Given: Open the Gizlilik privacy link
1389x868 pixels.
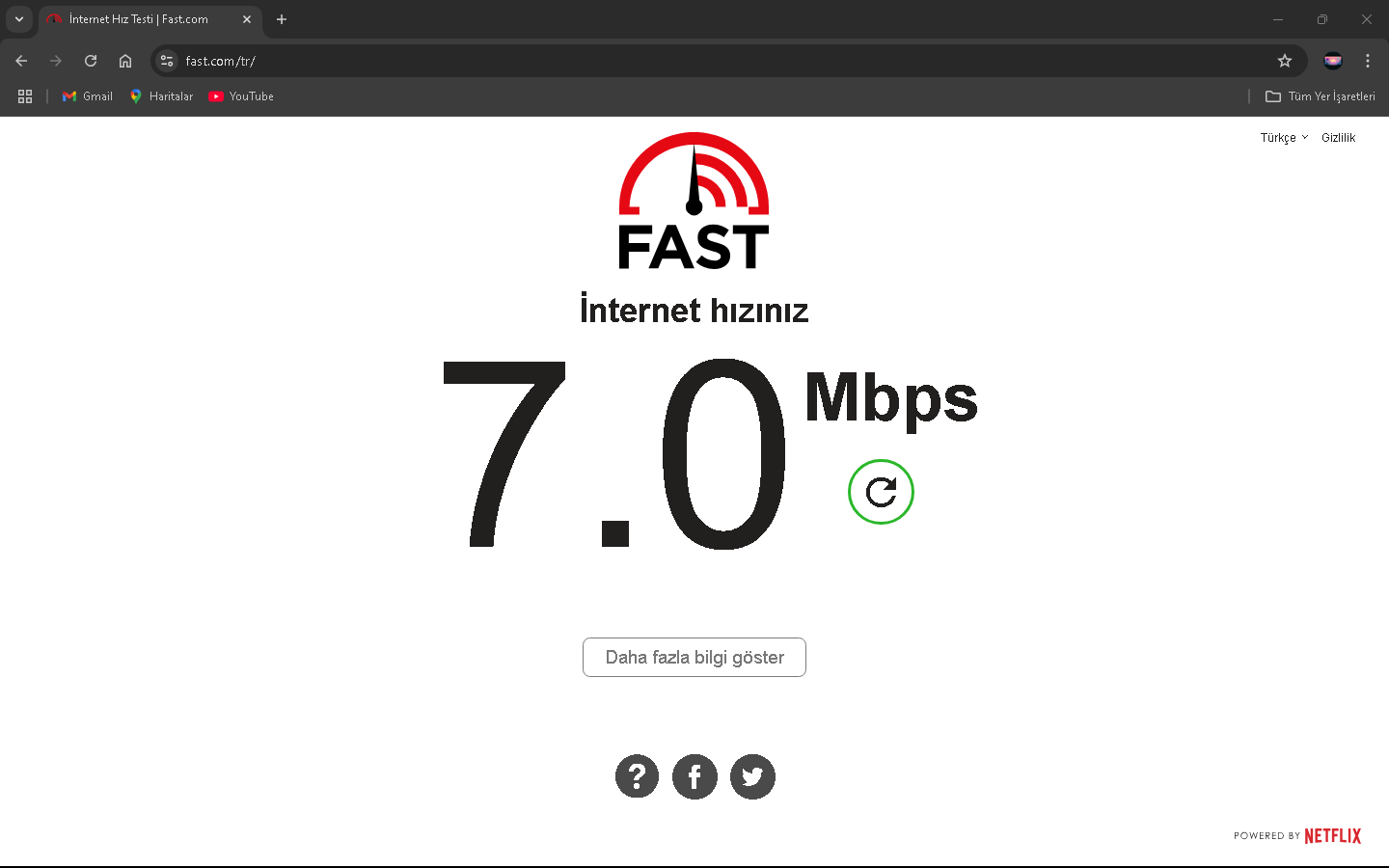Looking at the screenshot, I should [1339, 138].
